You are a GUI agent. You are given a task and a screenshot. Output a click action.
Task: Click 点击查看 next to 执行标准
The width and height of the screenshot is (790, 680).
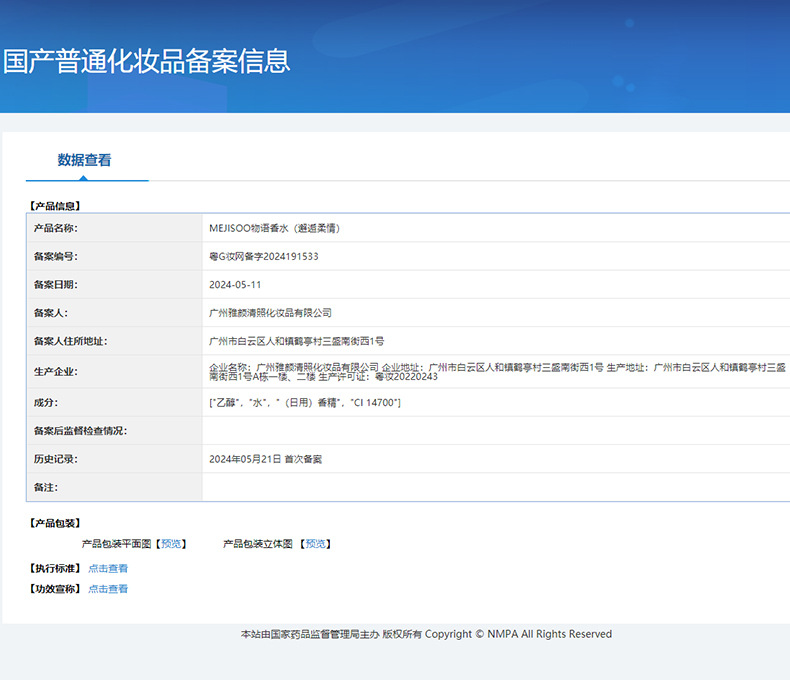pyautogui.click(x=108, y=568)
